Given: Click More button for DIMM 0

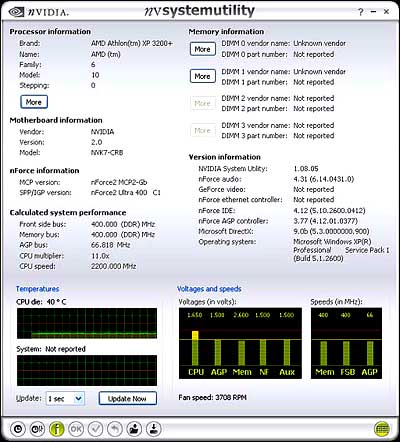Looking at the screenshot, I should coord(203,49).
